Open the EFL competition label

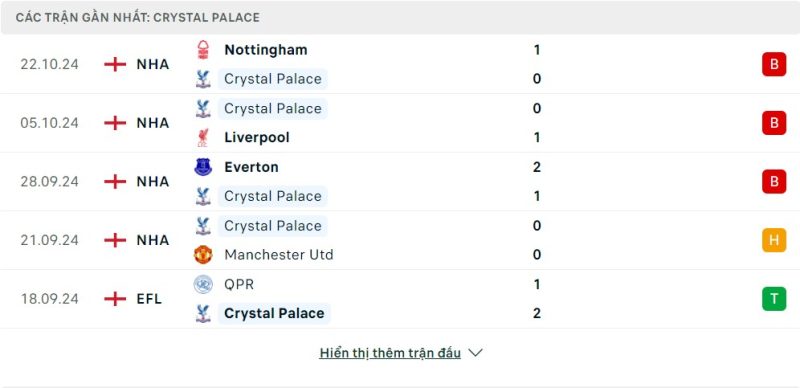(149, 299)
